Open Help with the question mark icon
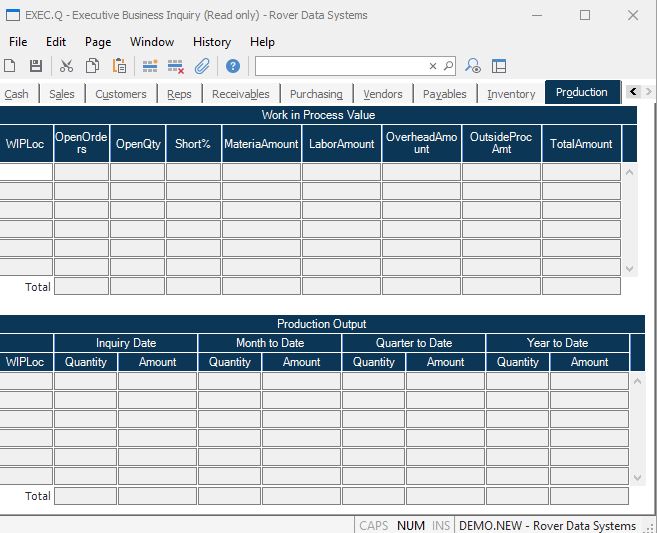Viewport: 657px width, 533px height. click(233, 66)
